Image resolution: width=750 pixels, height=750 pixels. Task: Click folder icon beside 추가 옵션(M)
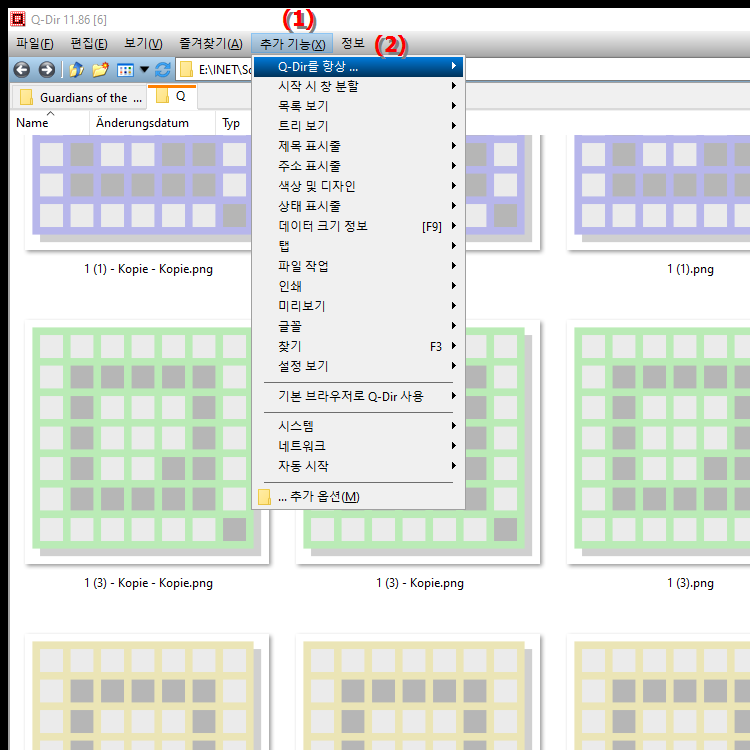tap(265, 497)
